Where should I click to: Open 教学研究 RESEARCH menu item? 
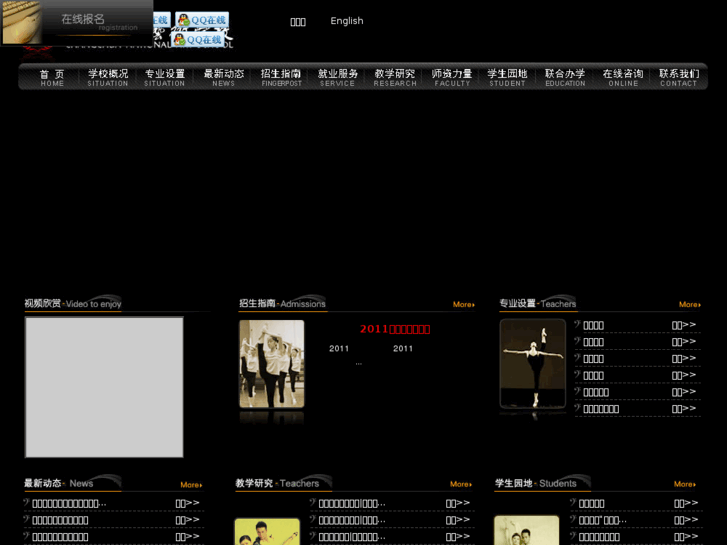[x=395, y=77]
